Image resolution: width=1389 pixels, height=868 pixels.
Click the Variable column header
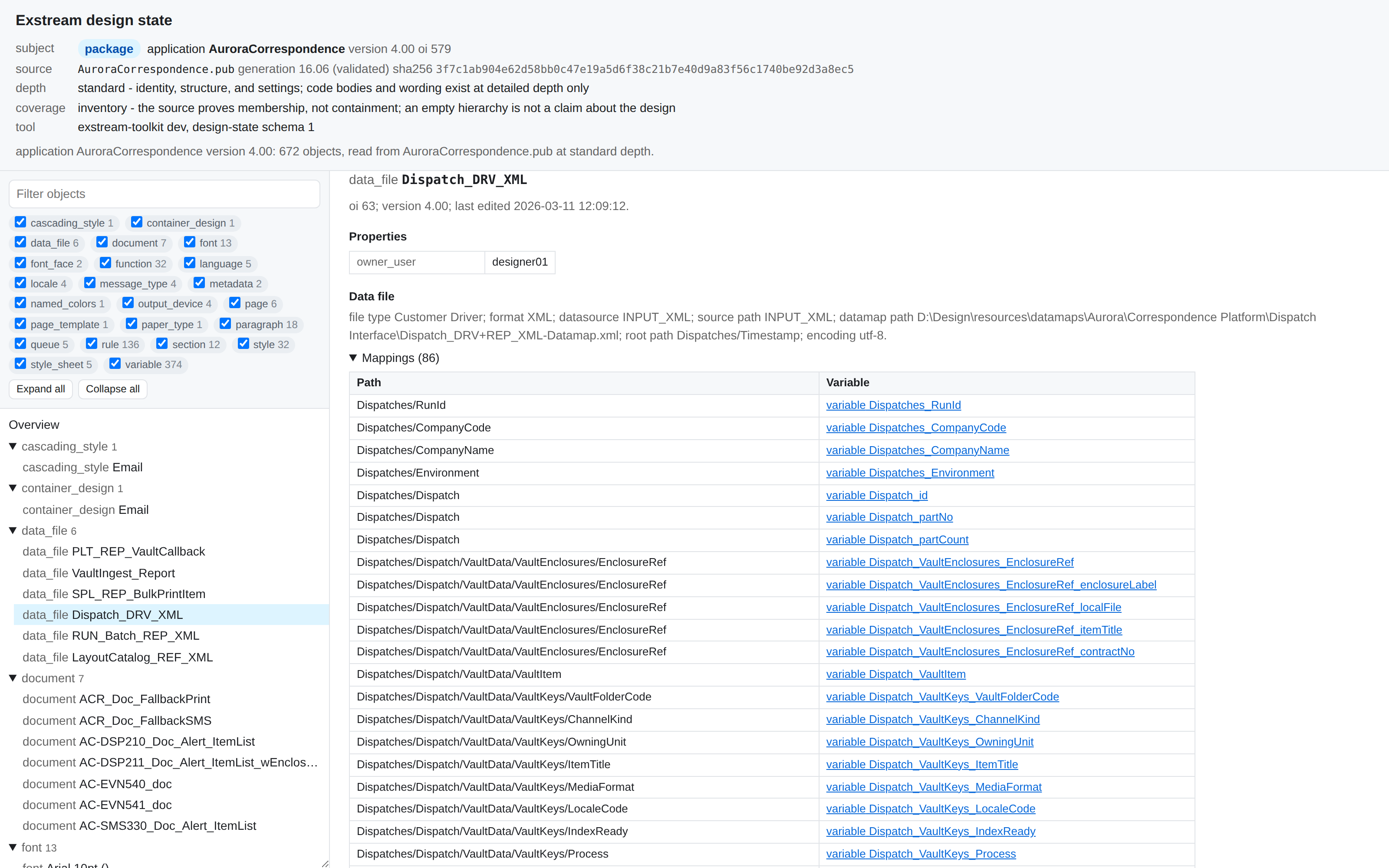coord(1007,383)
